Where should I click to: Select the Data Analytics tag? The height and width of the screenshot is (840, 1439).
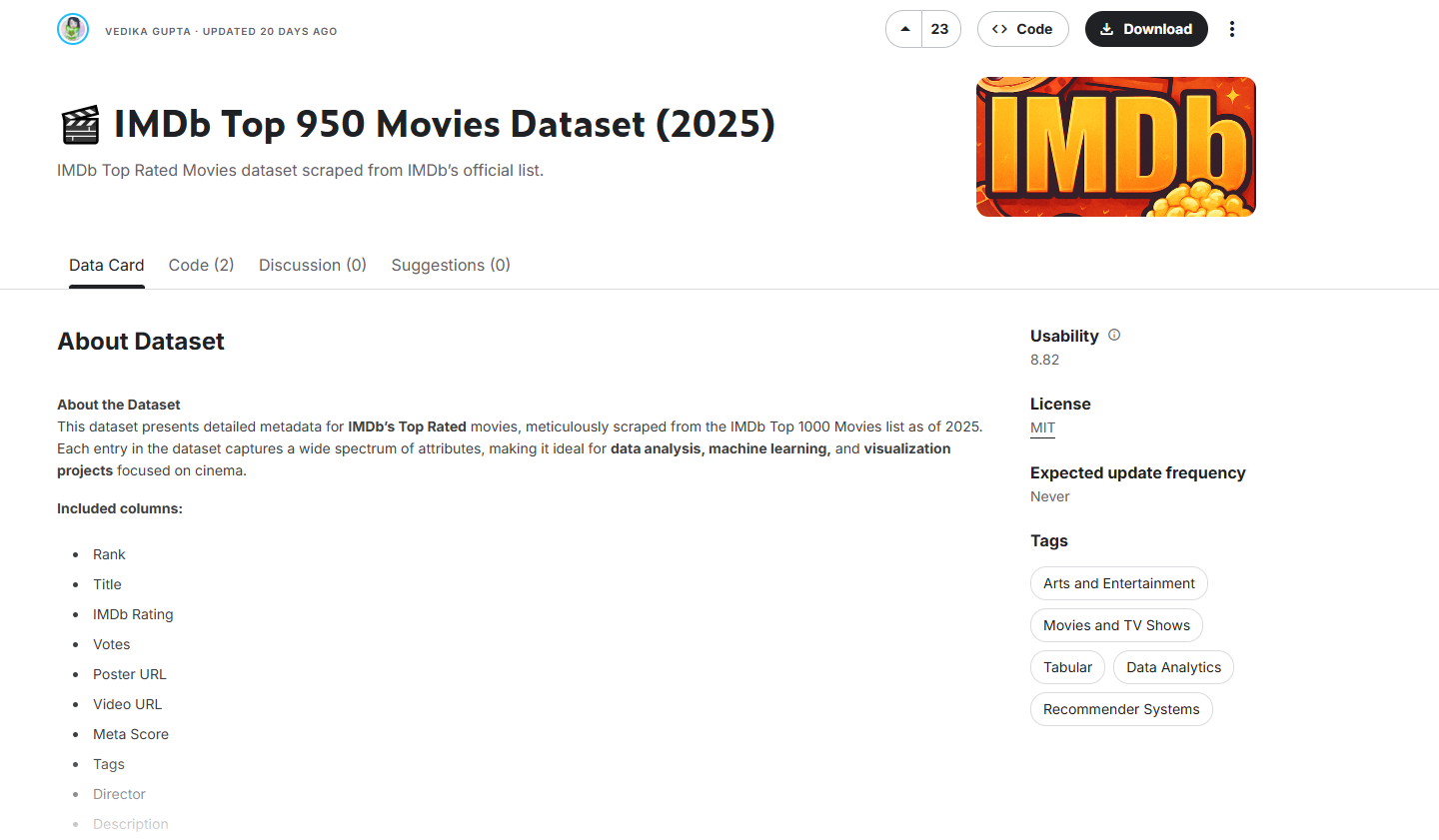[1173, 667]
